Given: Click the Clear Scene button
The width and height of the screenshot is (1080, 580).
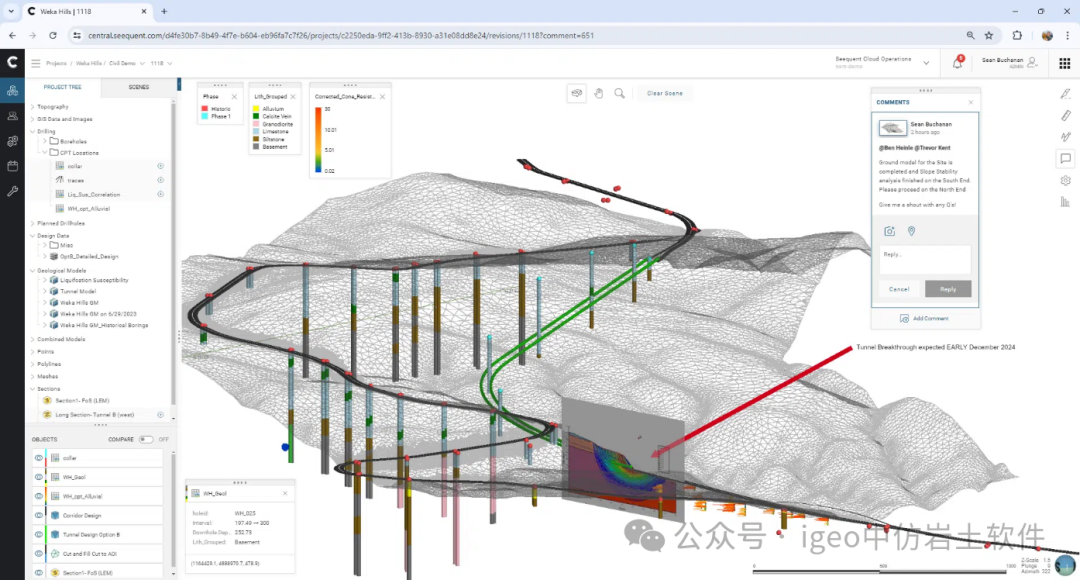Looking at the screenshot, I should tap(664, 93).
